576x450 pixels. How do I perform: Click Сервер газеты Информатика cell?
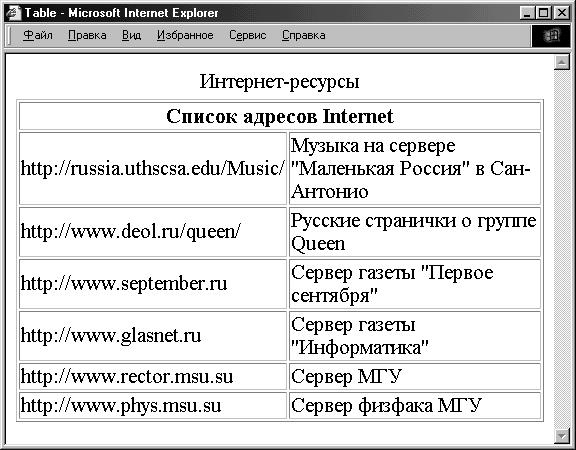pos(415,336)
